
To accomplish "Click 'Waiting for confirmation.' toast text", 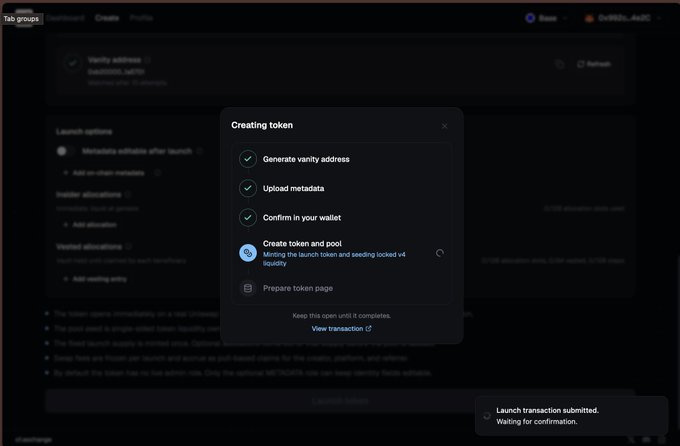I will point(536,421).
